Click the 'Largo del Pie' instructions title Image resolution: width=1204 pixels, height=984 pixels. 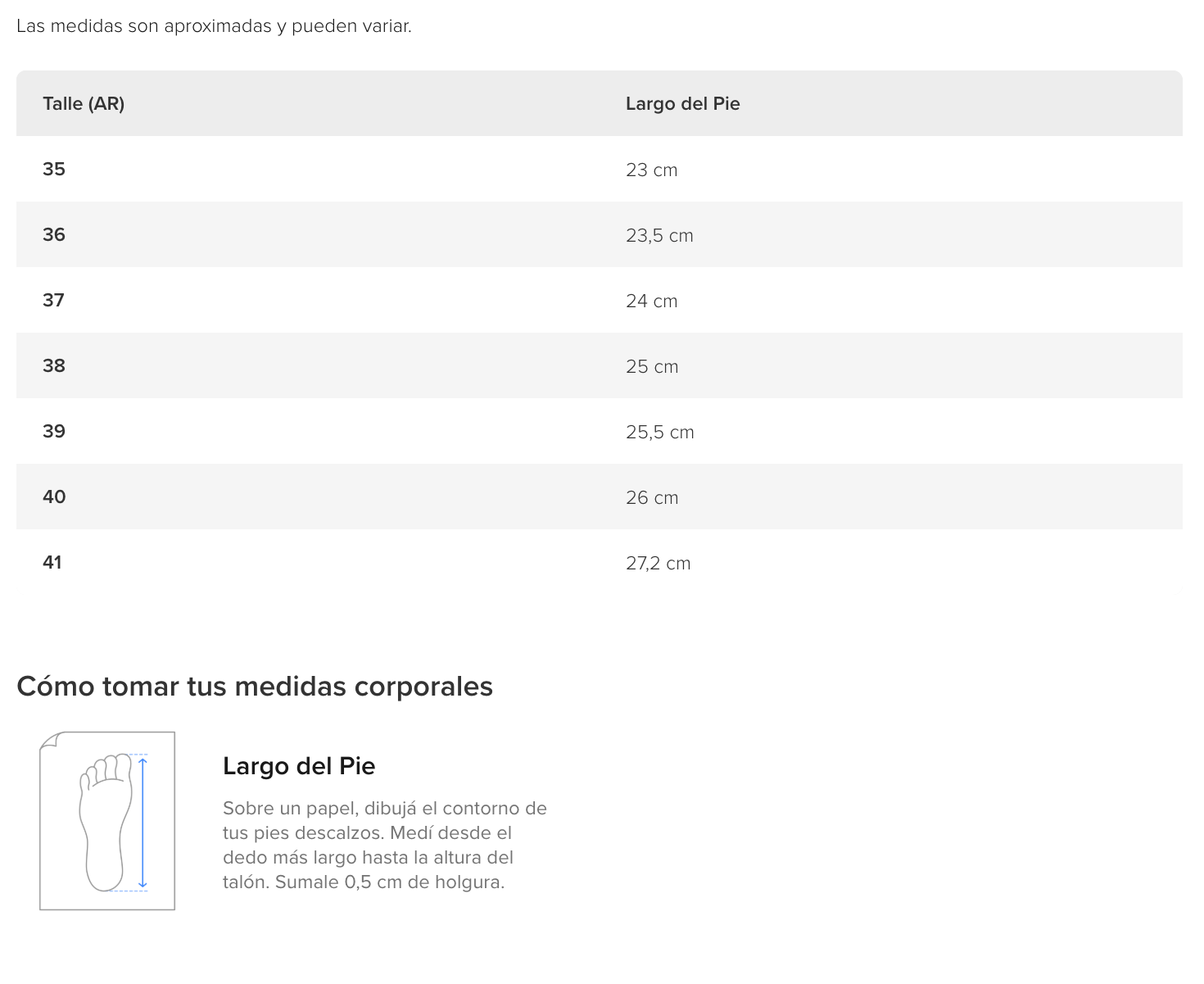[x=299, y=766]
